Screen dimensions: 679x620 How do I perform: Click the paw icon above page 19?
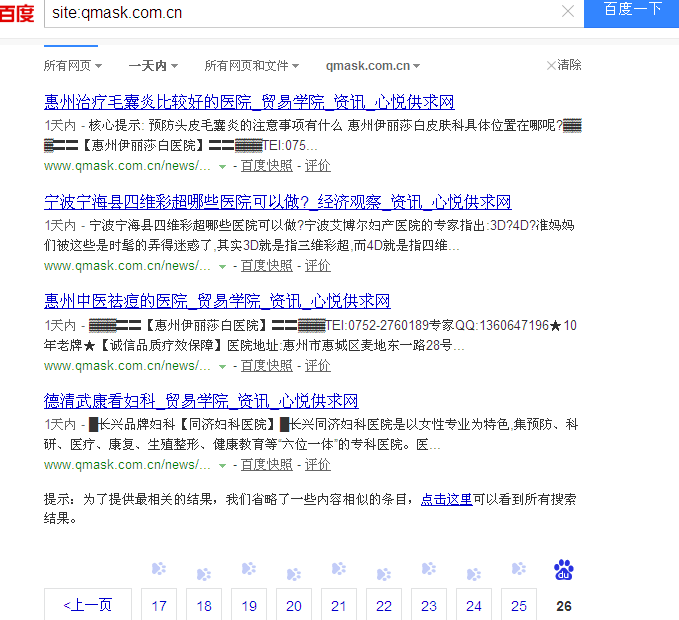249,568
